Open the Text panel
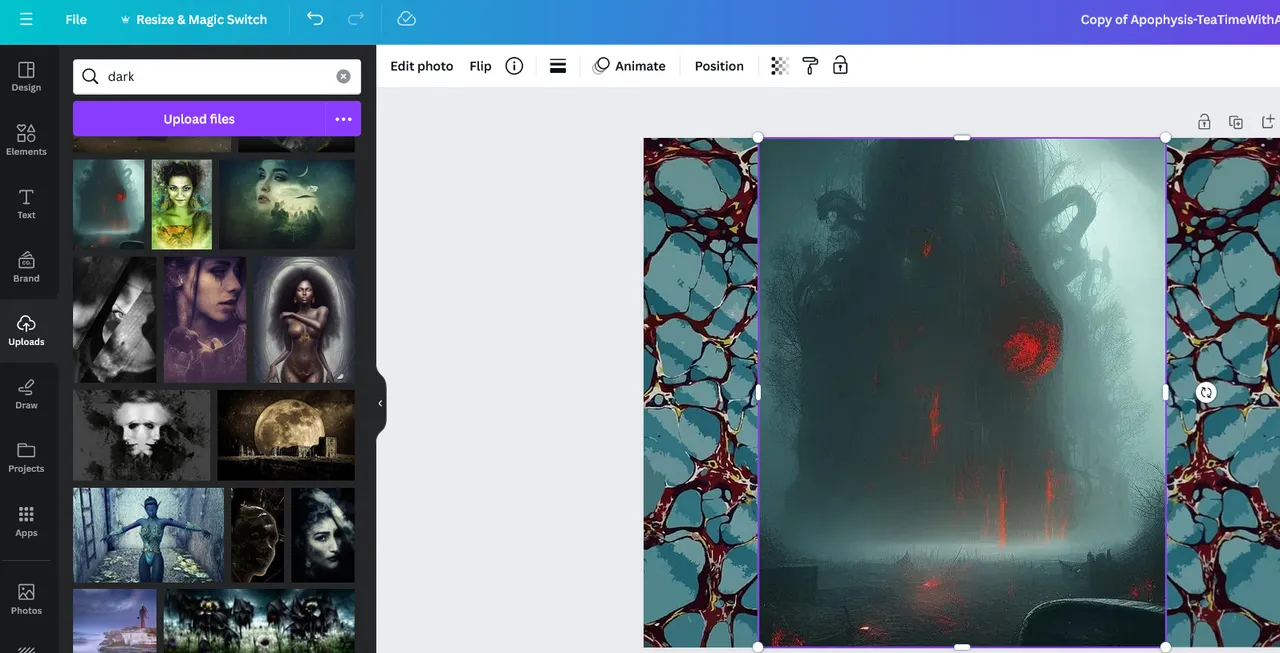Image resolution: width=1280 pixels, height=653 pixels. [27, 203]
